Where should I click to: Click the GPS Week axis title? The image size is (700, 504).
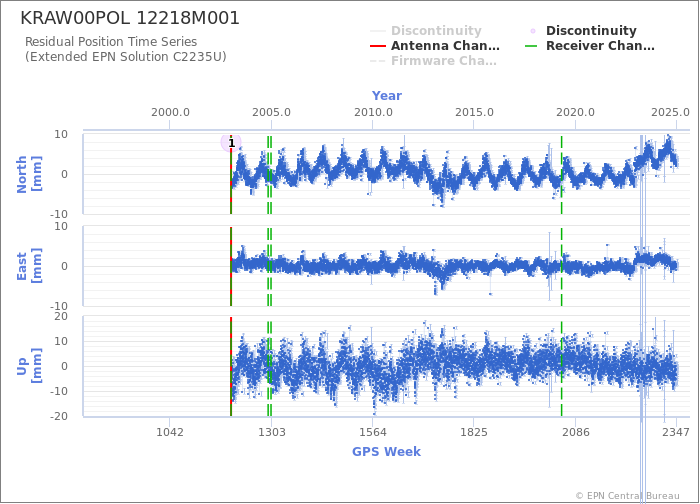click(386, 452)
